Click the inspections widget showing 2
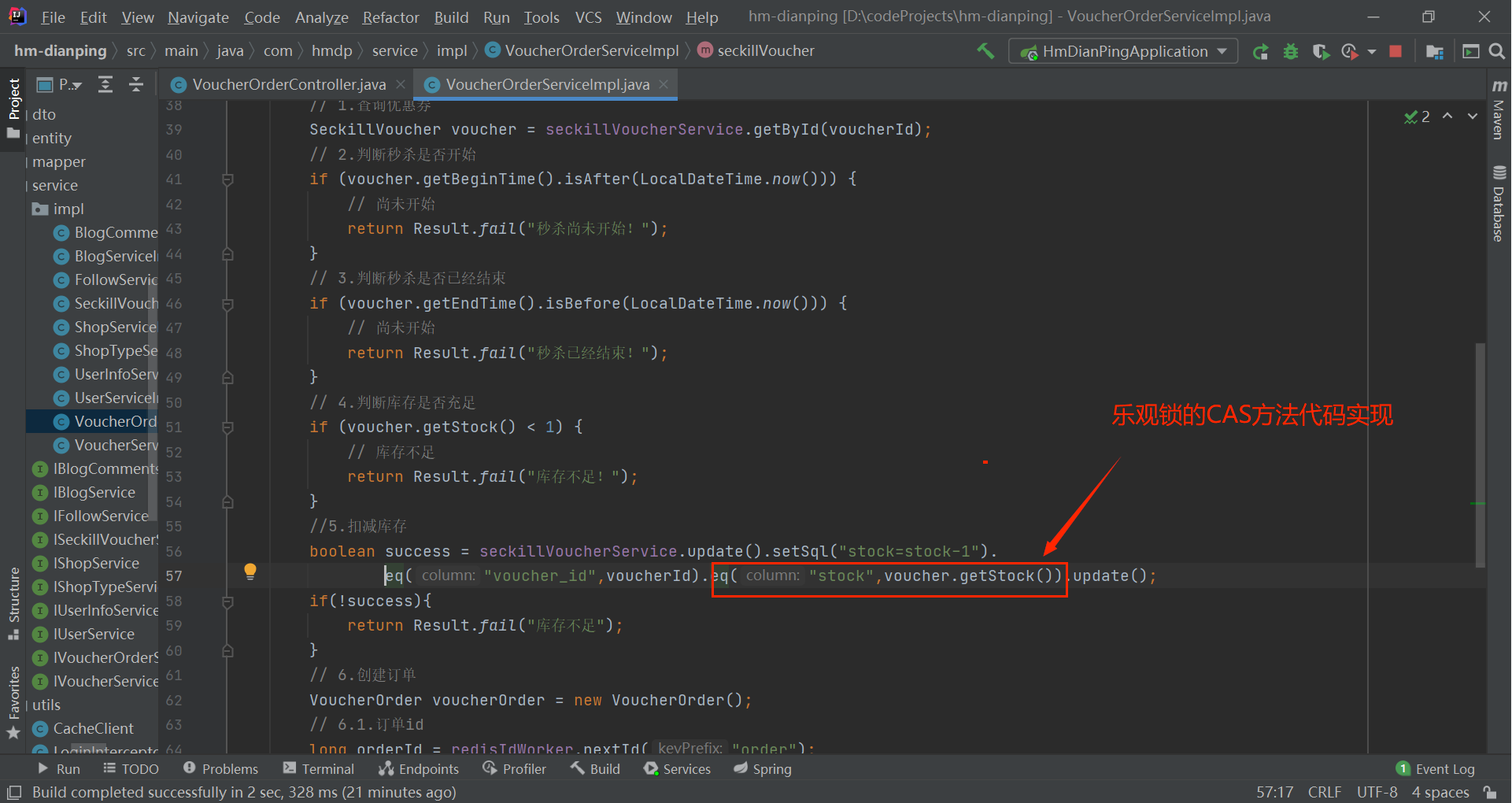 click(x=1417, y=117)
